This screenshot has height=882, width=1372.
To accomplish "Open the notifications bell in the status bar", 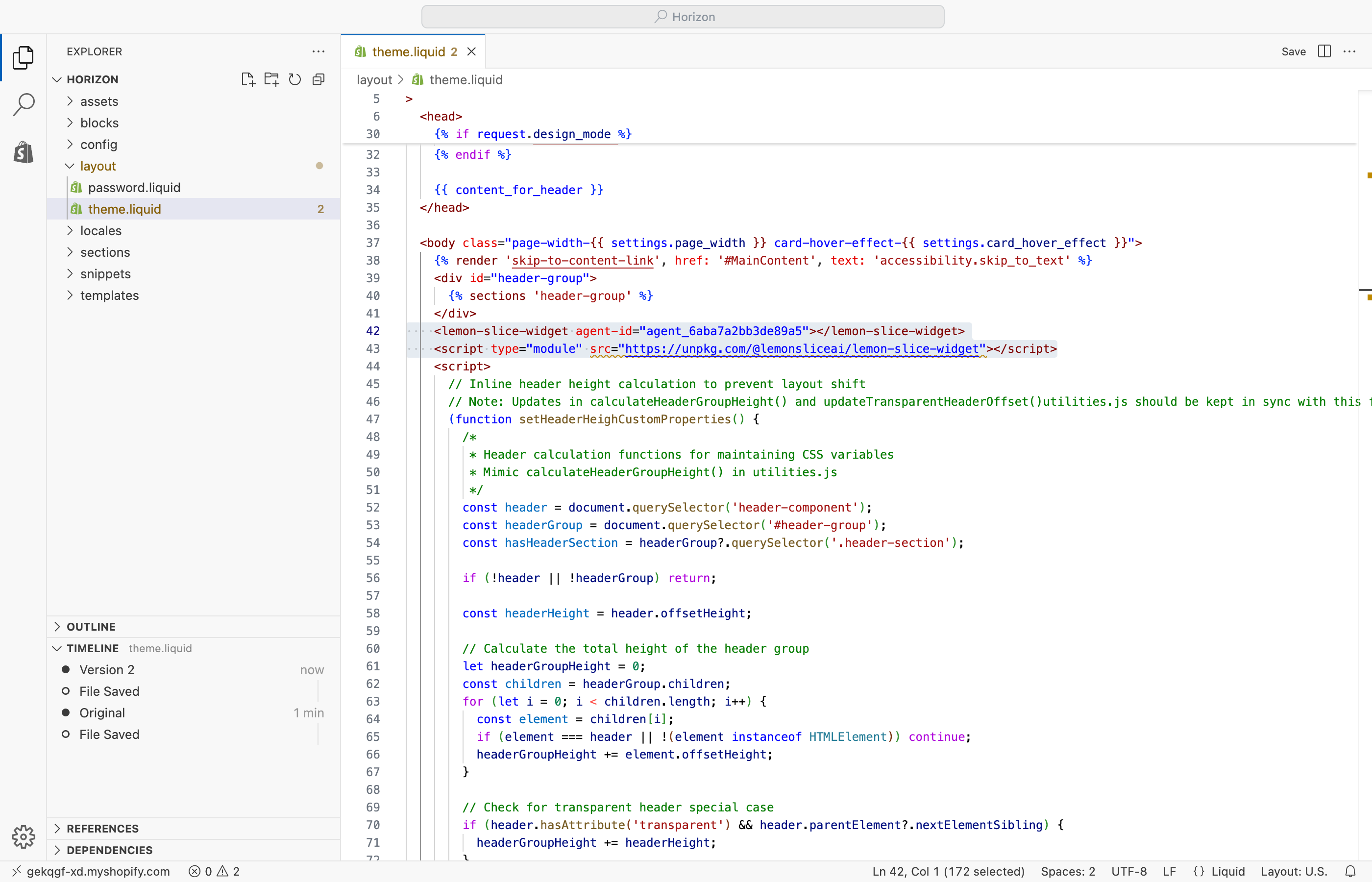I will pos(1350,871).
